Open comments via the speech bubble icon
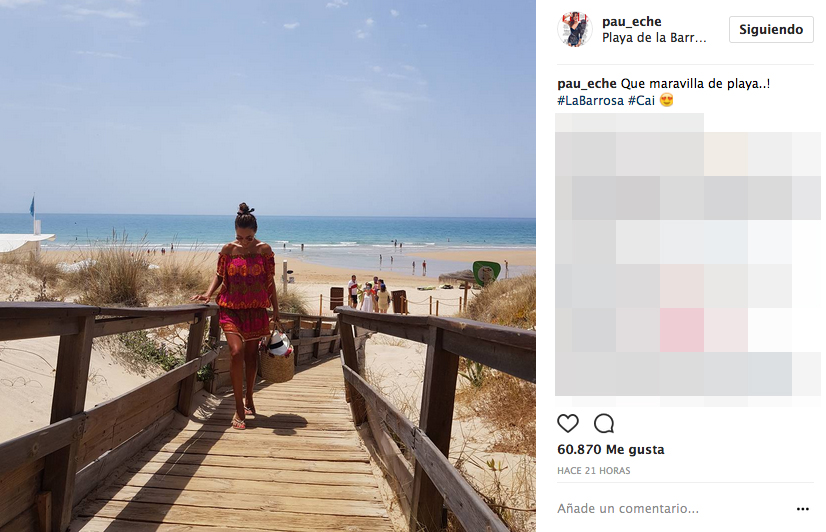826x532 pixels. (x=604, y=423)
